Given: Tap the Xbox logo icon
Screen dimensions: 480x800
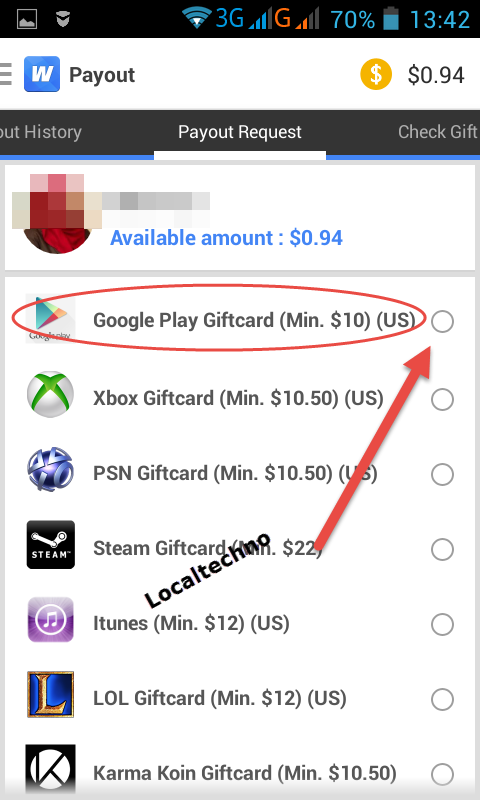Looking at the screenshot, I should point(50,394).
